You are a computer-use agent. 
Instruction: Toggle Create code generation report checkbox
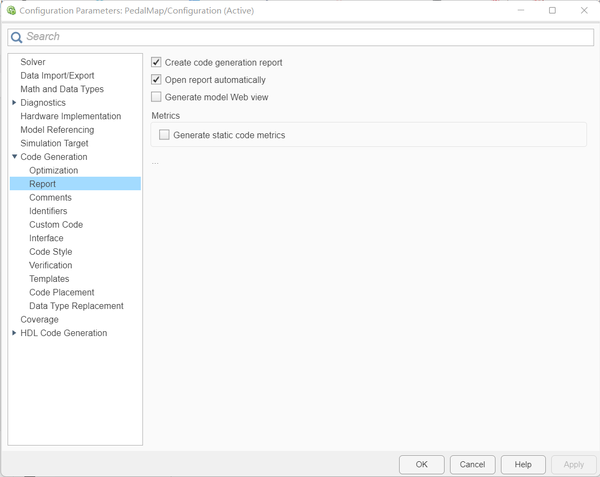[156, 63]
